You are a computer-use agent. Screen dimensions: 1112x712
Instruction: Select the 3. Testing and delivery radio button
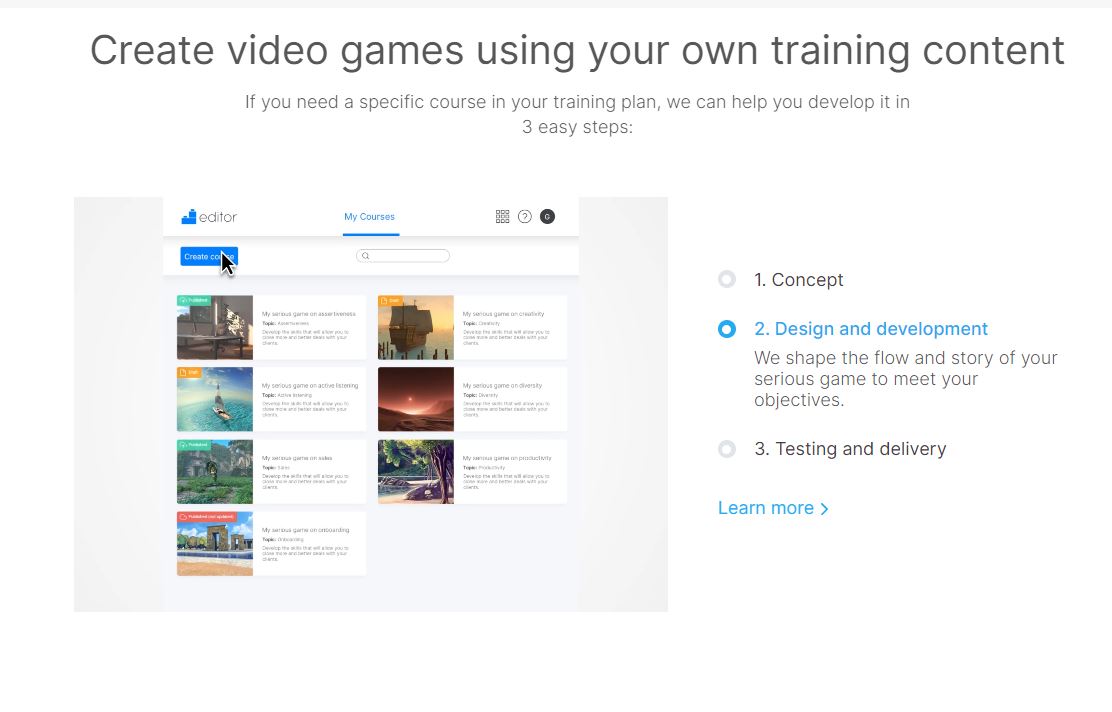(727, 448)
